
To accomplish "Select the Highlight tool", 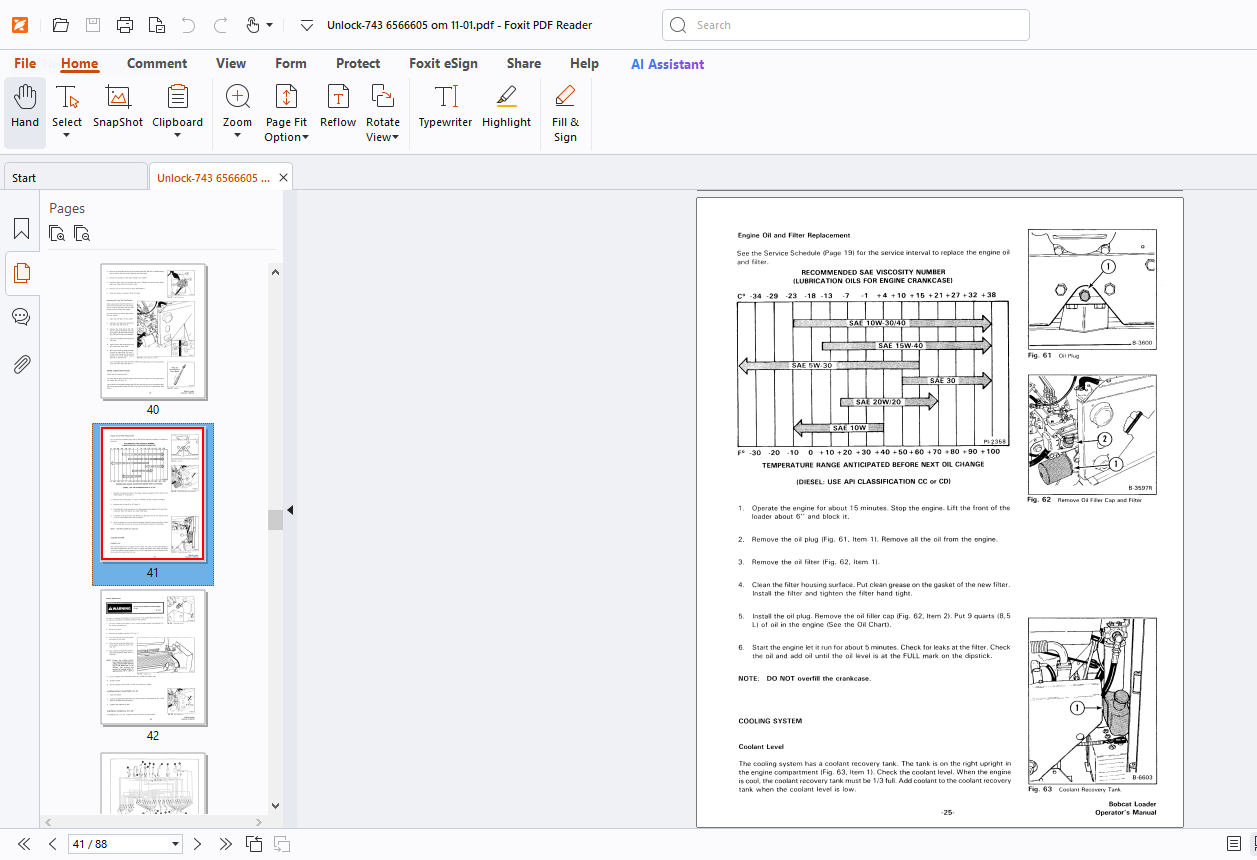I will 506,108.
